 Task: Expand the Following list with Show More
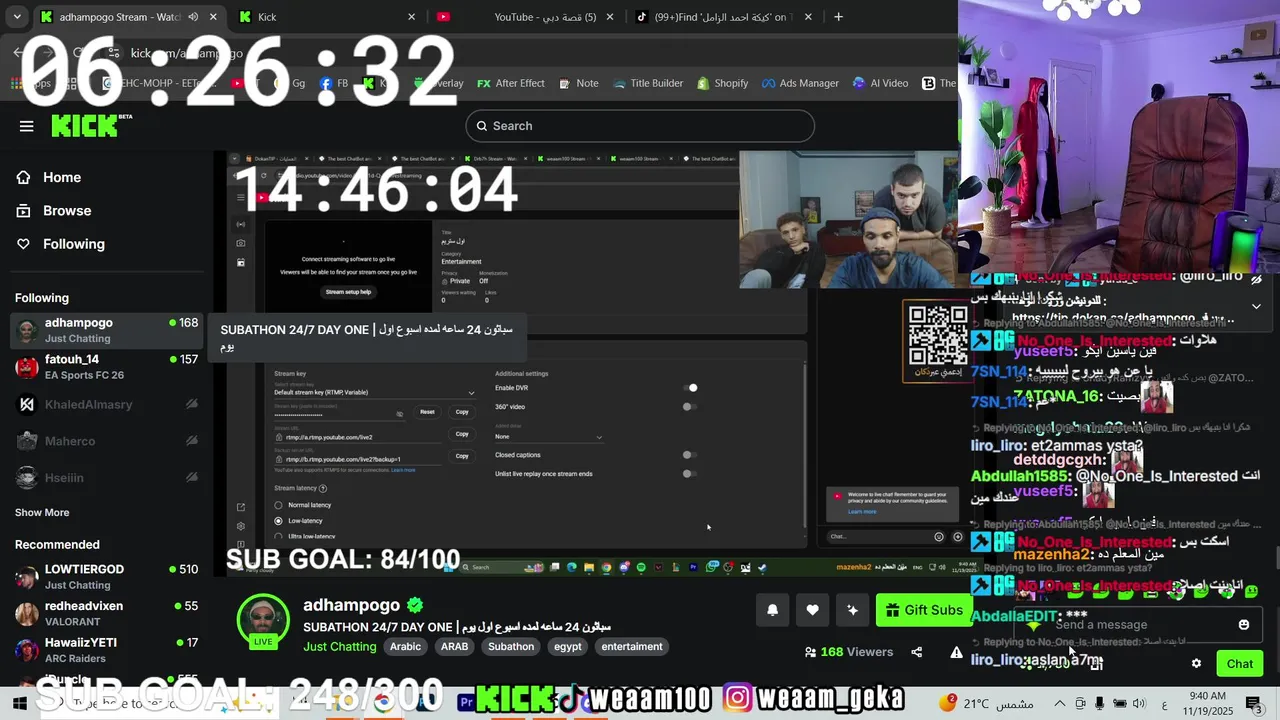pyautogui.click(x=42, y=512)
